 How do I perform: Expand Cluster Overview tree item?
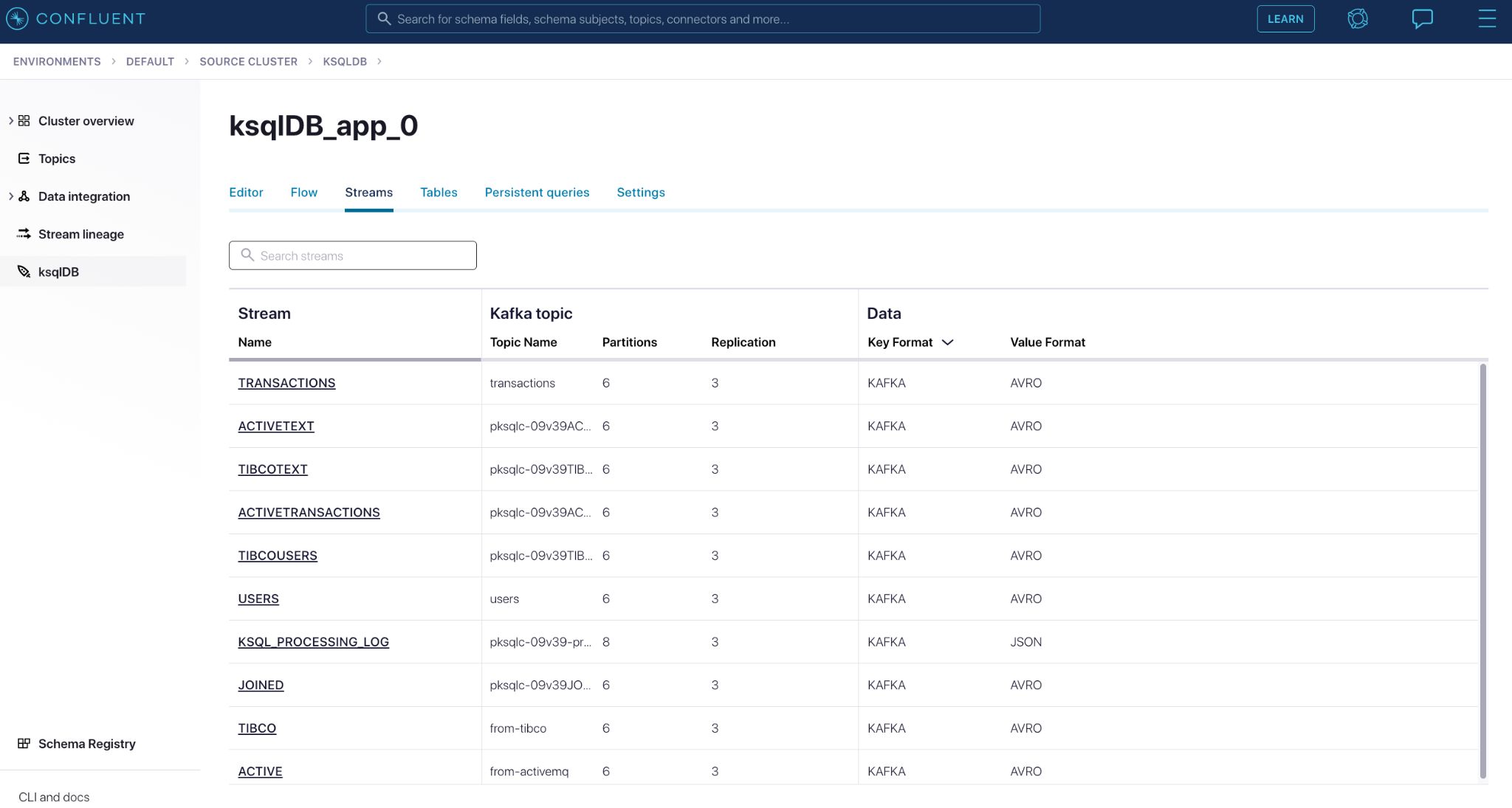[11, 121]
